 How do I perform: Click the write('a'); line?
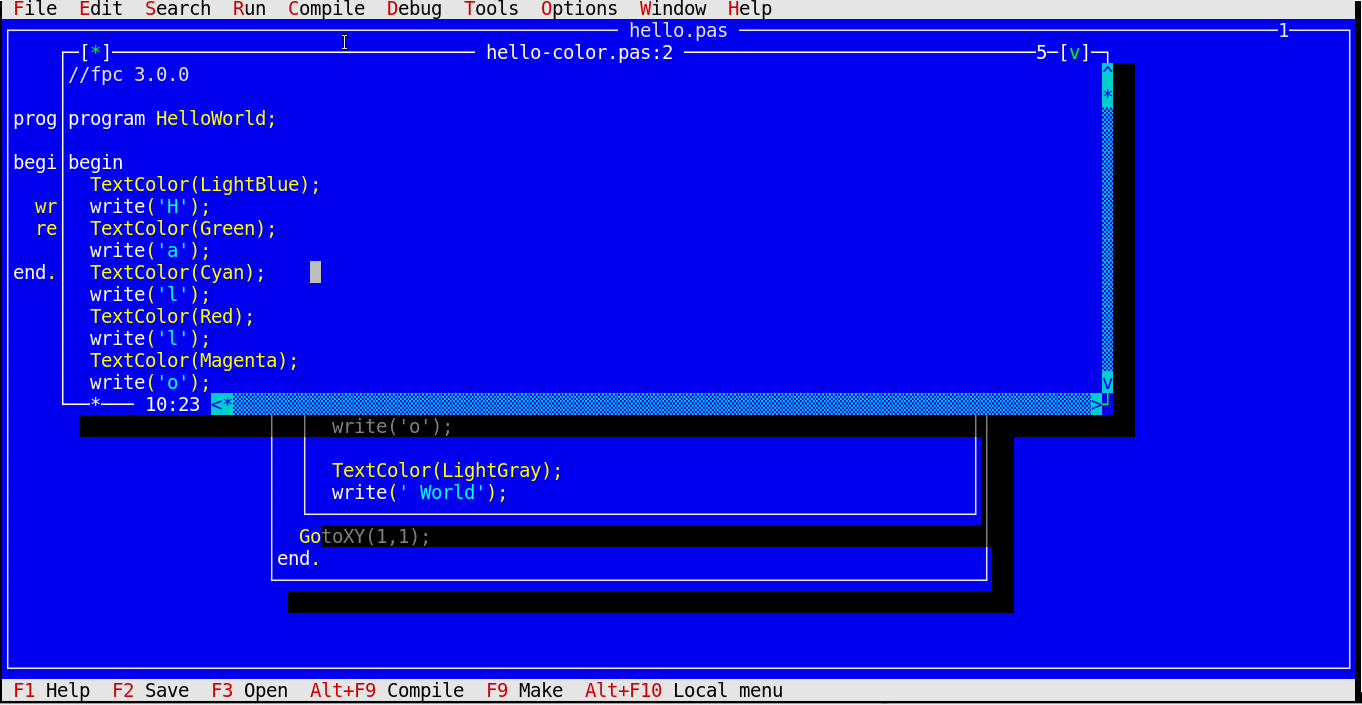(x=150, y=250)
